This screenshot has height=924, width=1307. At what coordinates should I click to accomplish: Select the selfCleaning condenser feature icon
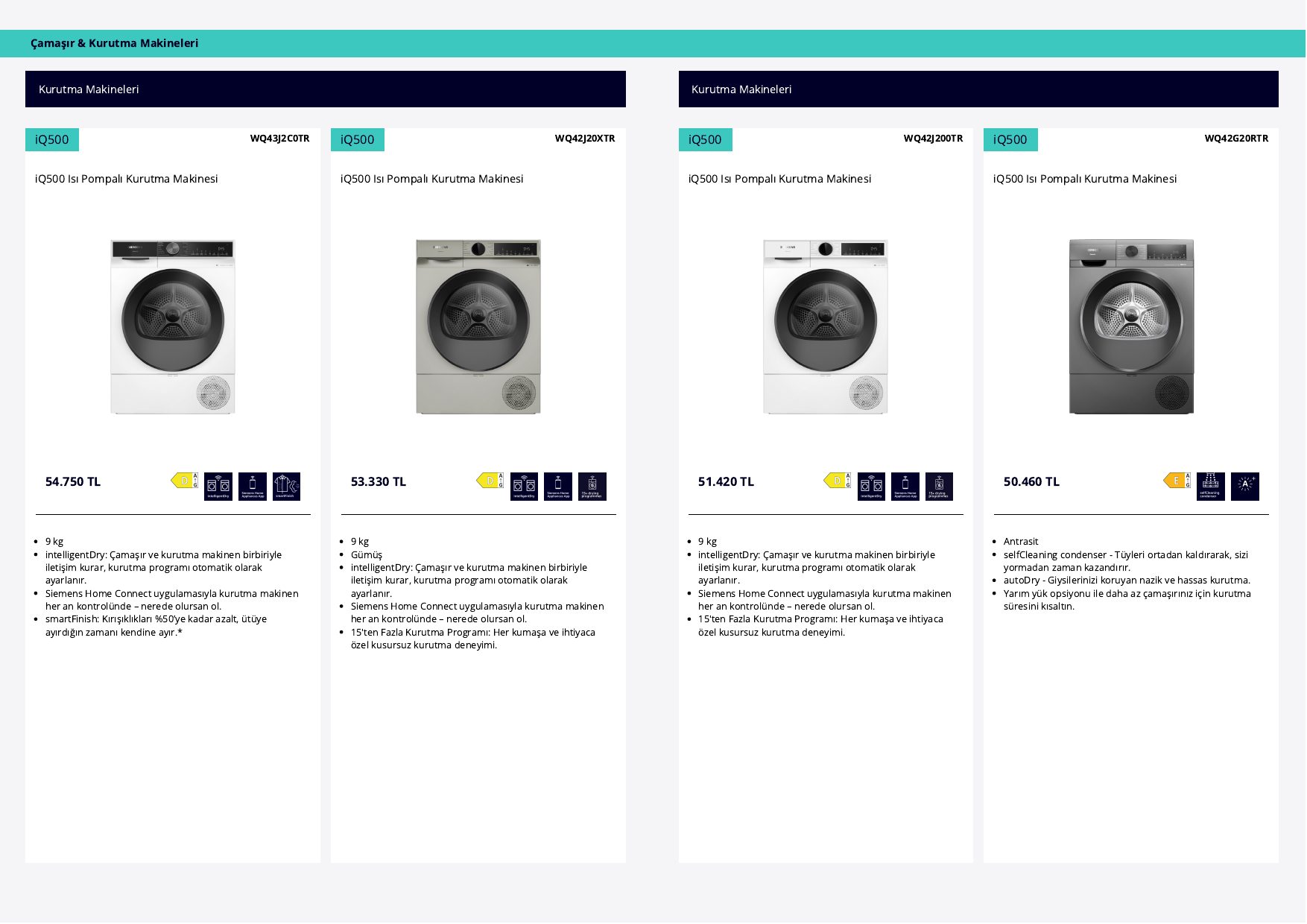point(1211,487)
